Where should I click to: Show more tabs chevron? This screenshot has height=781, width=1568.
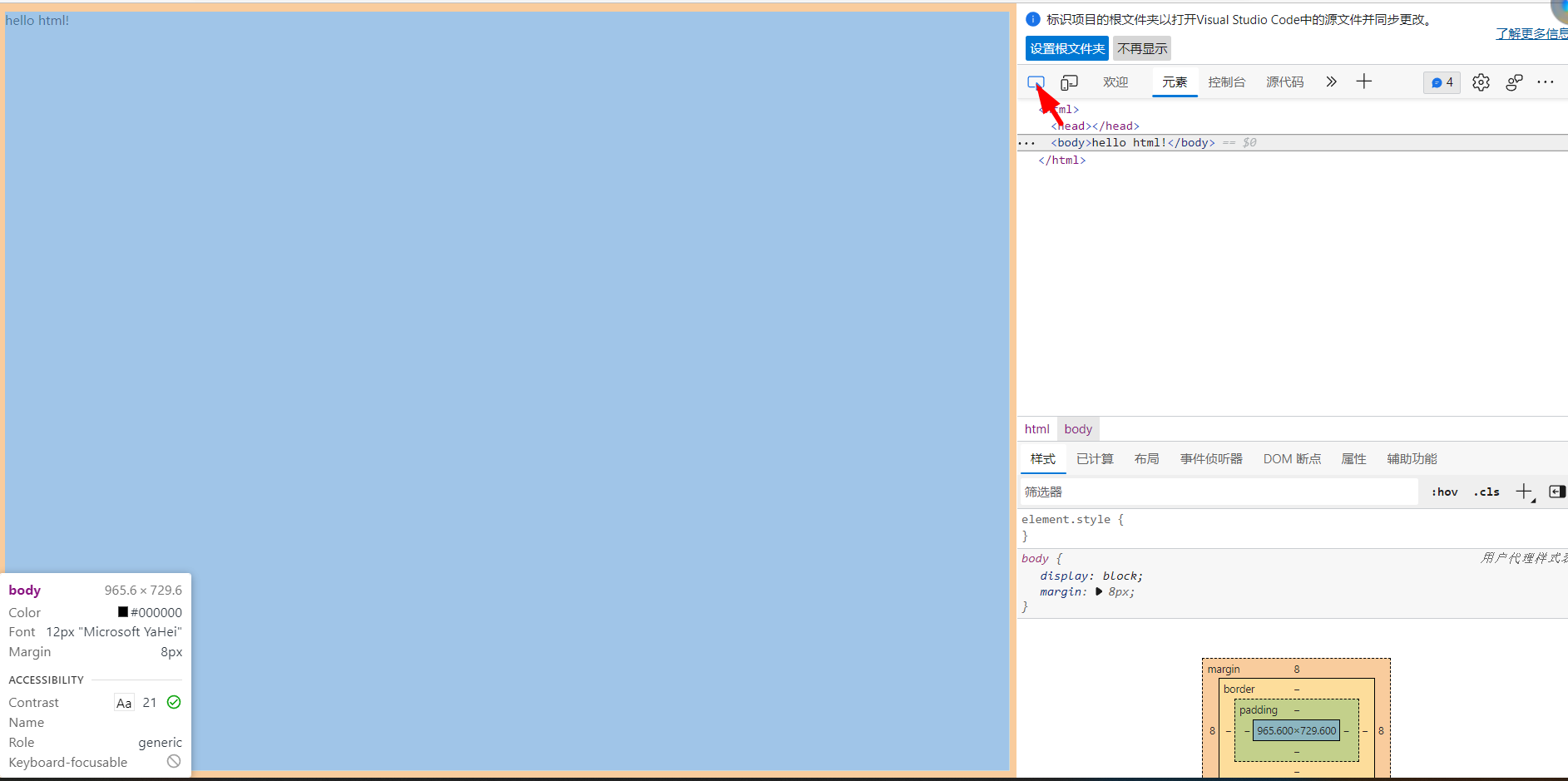1331,82
